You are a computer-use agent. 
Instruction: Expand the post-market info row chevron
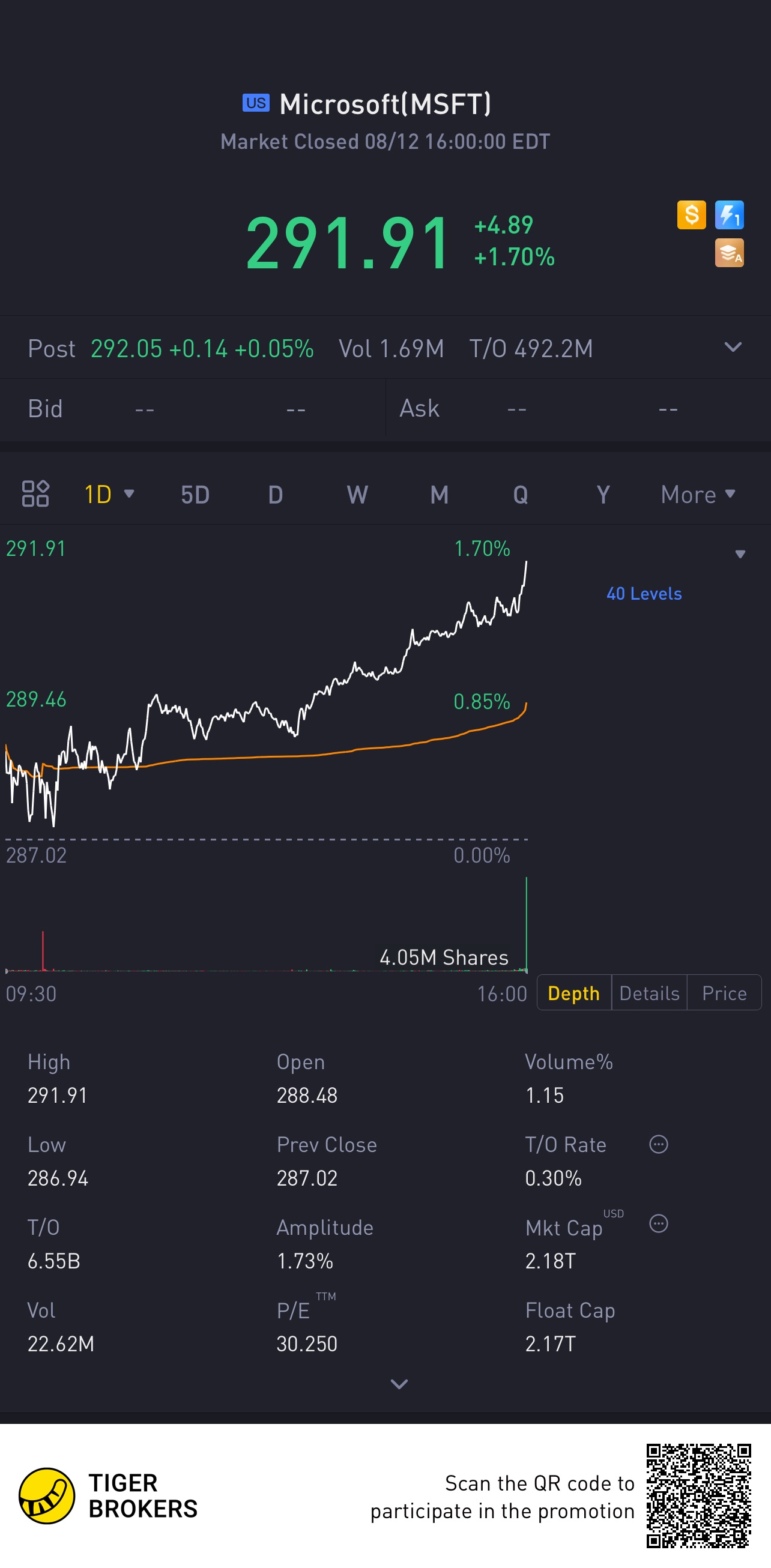(x=733, y=348)
